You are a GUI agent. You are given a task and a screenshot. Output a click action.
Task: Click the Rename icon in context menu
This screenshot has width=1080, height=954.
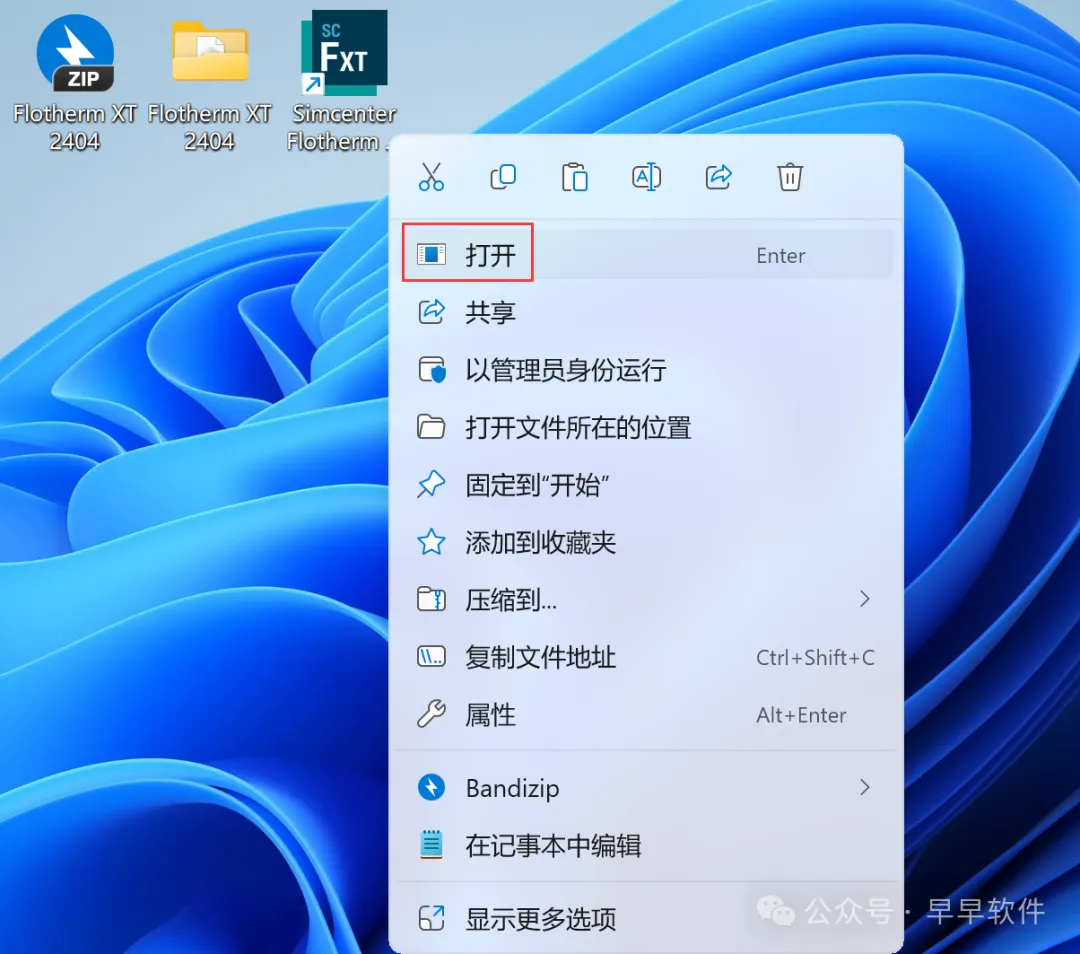coord(647,177)
